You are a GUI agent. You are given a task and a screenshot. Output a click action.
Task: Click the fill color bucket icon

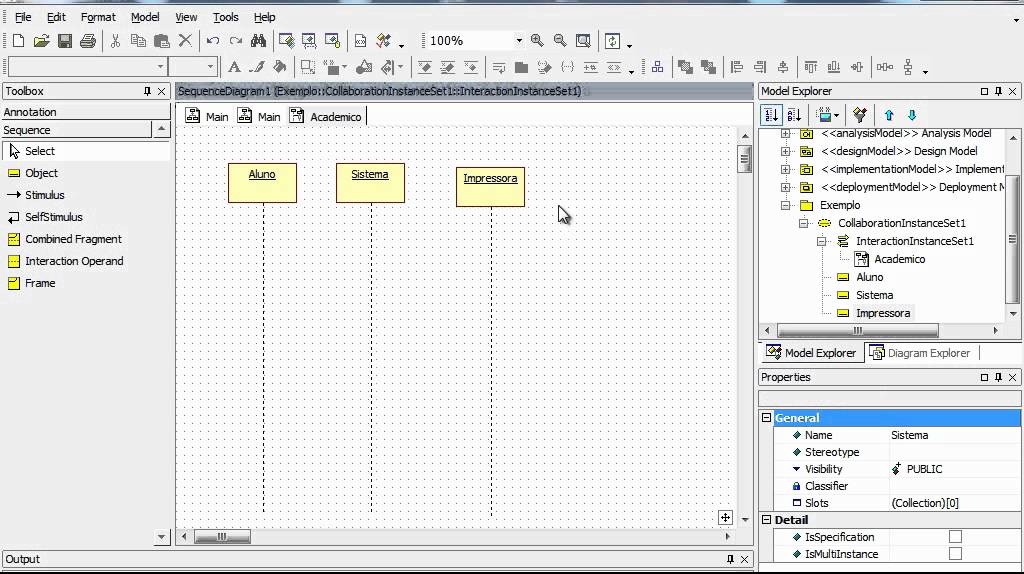pos(280,67)
